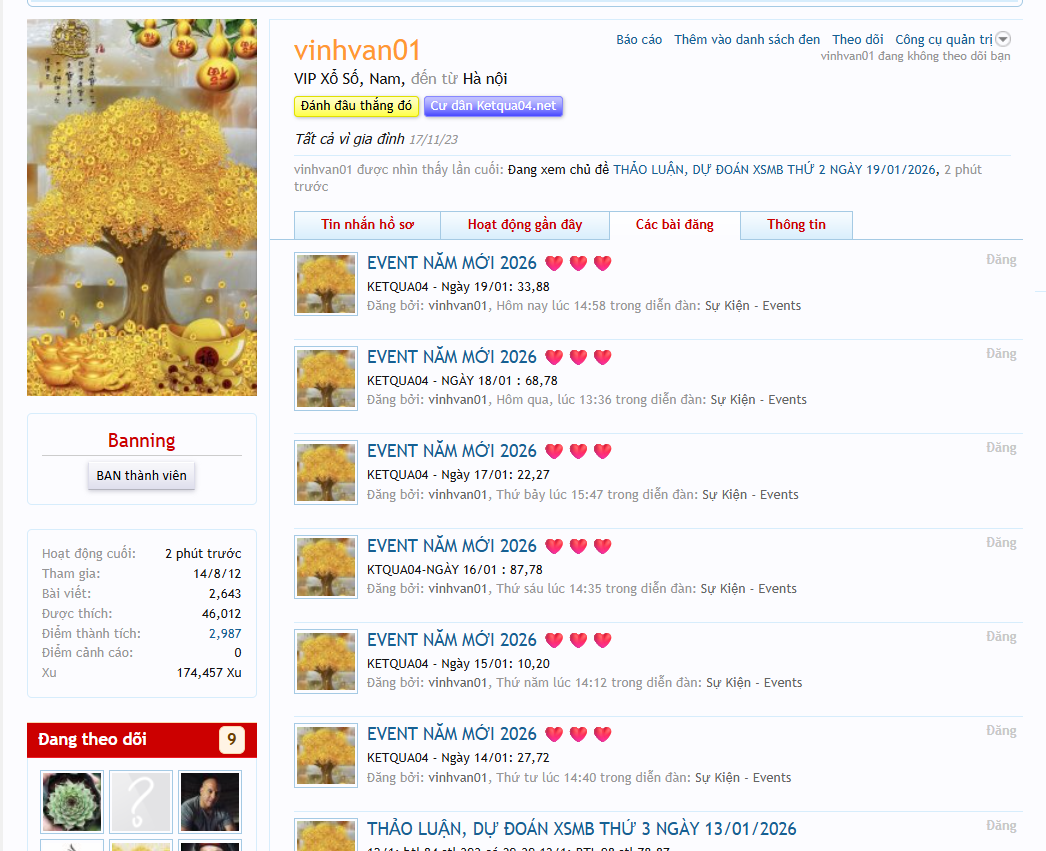
Task: Click Thêm vào danh sách đen
Action: tap(747, 40)
